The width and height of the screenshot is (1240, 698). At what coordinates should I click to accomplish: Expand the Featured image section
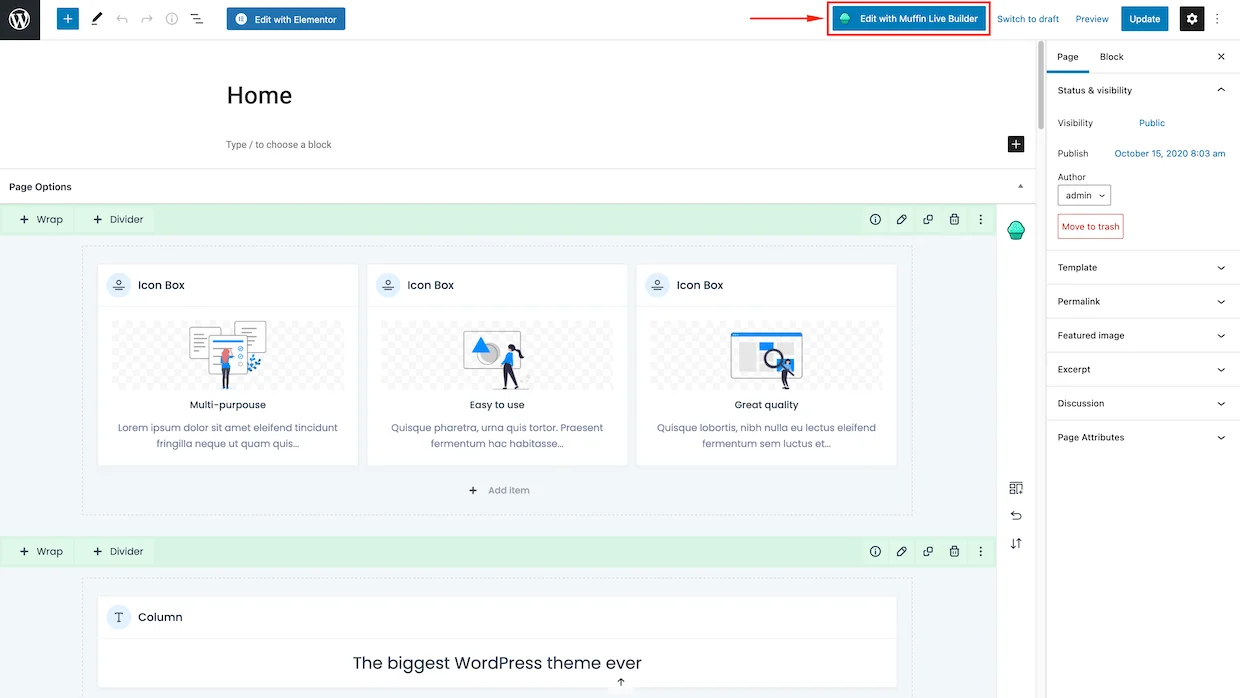point(1141,336)
